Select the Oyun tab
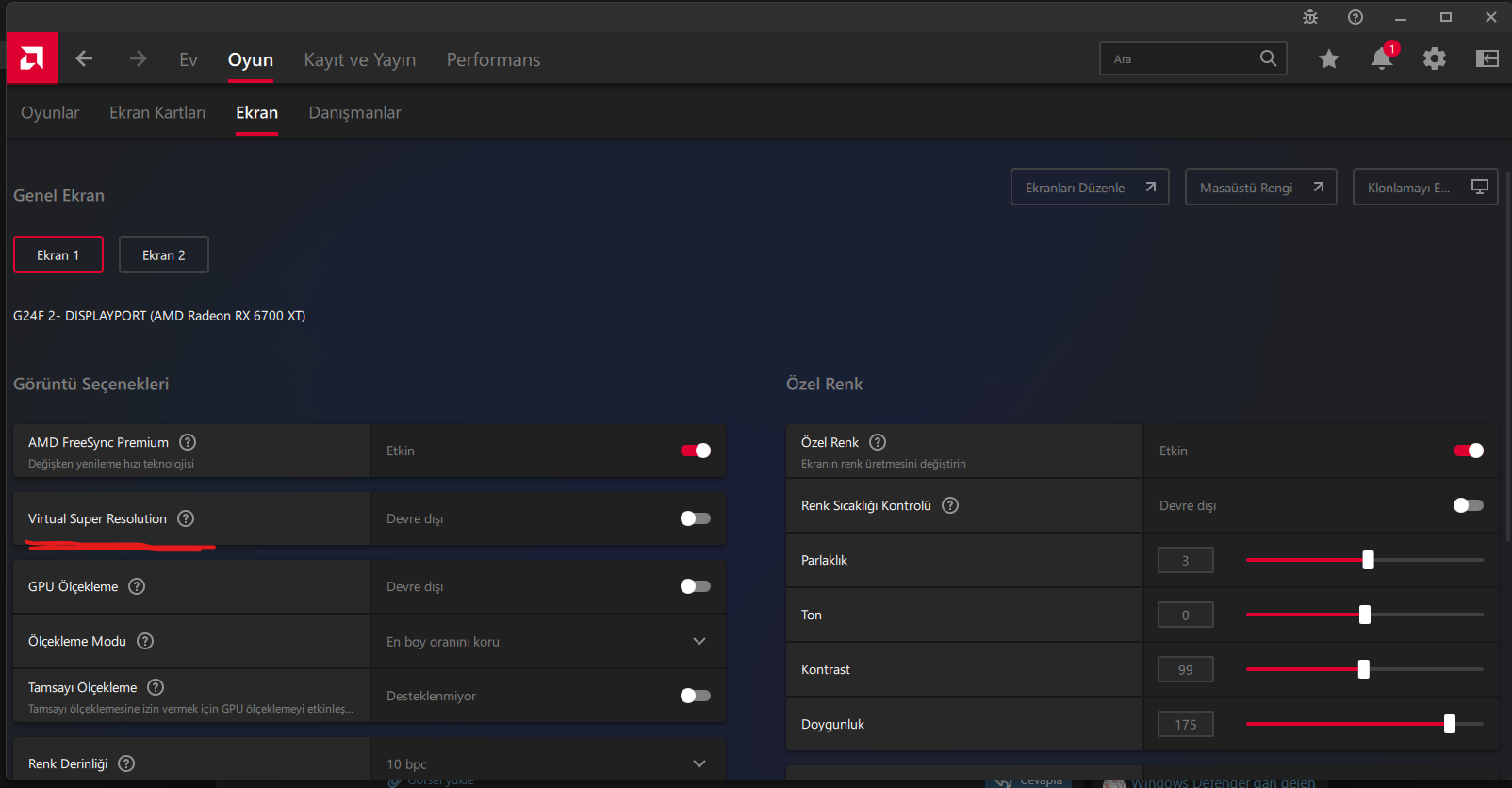 click(x=251, y=59)
